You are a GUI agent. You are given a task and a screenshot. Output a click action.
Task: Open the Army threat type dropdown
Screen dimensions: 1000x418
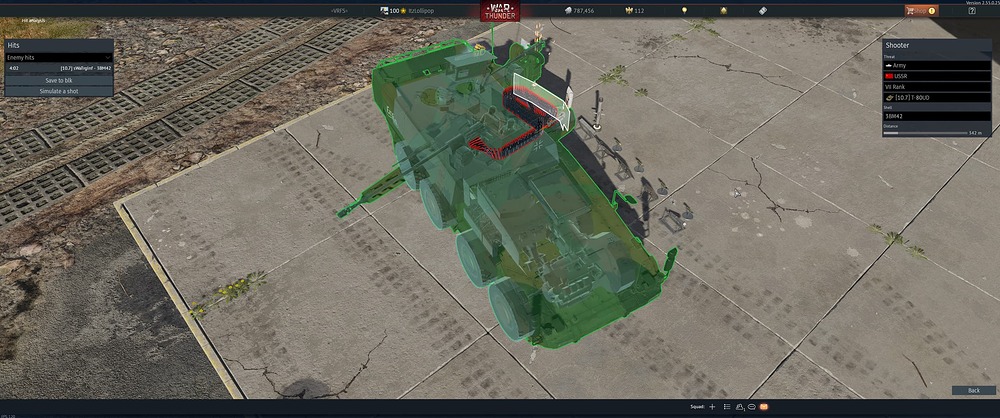click(x=936, y=65)
